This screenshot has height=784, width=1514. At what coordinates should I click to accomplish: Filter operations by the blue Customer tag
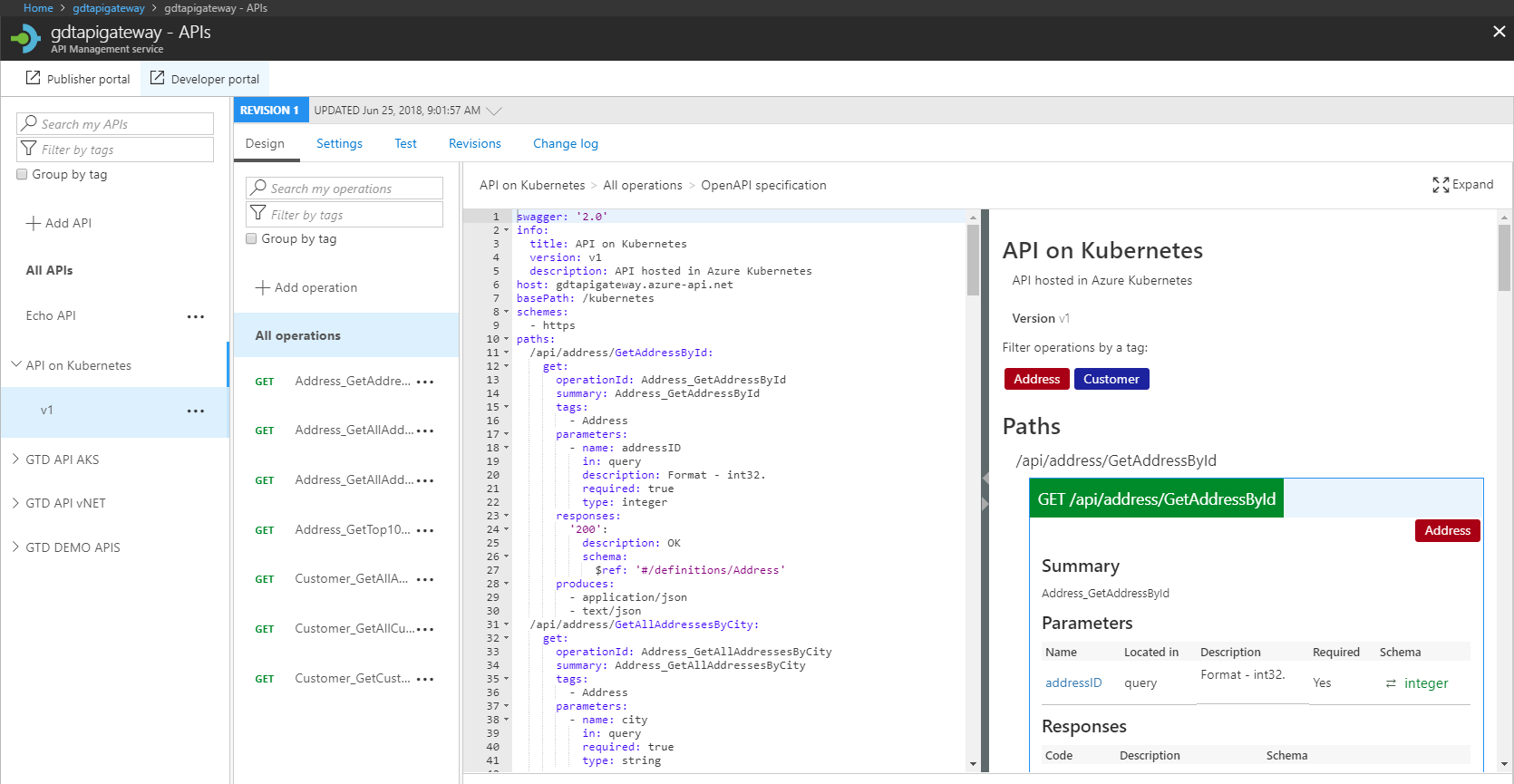(x=1111, y=379)
